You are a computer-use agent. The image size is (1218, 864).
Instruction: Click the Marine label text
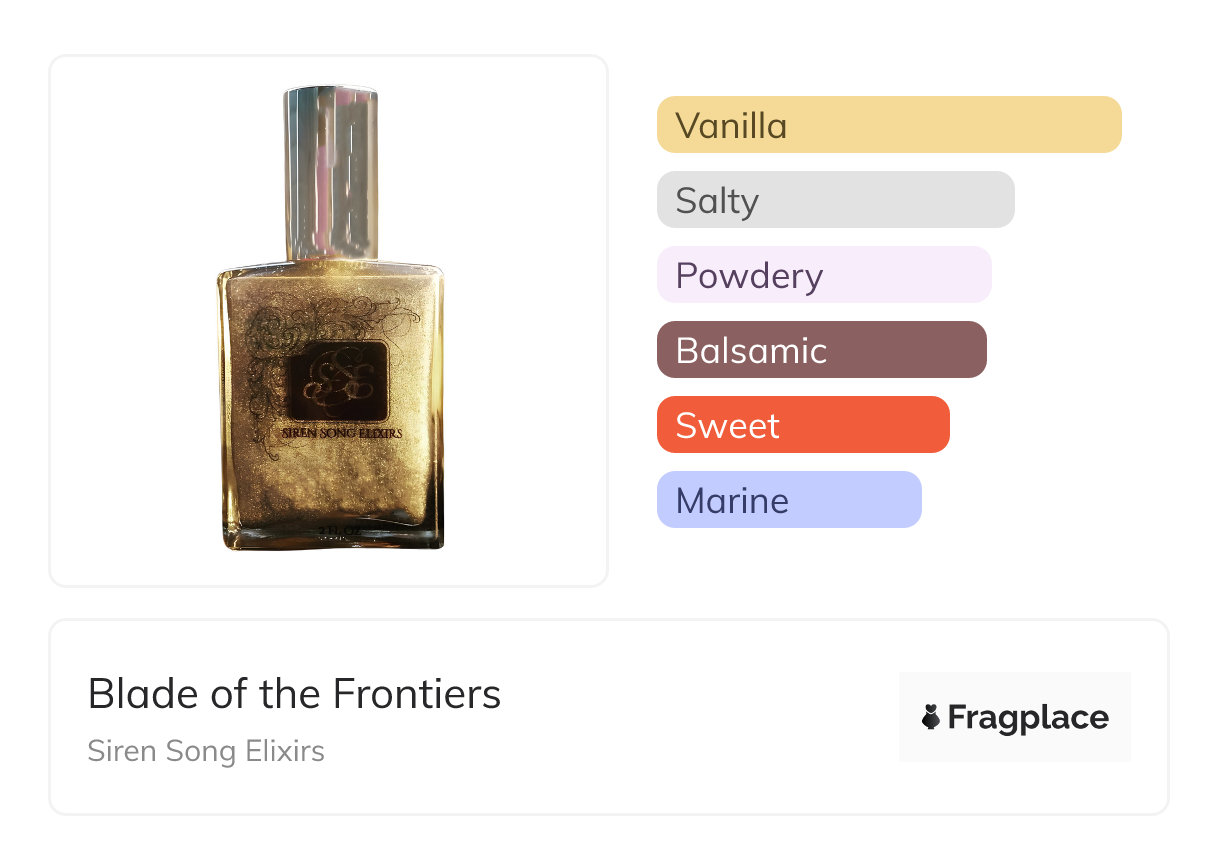pyautogui.click(x=732, y=501)
